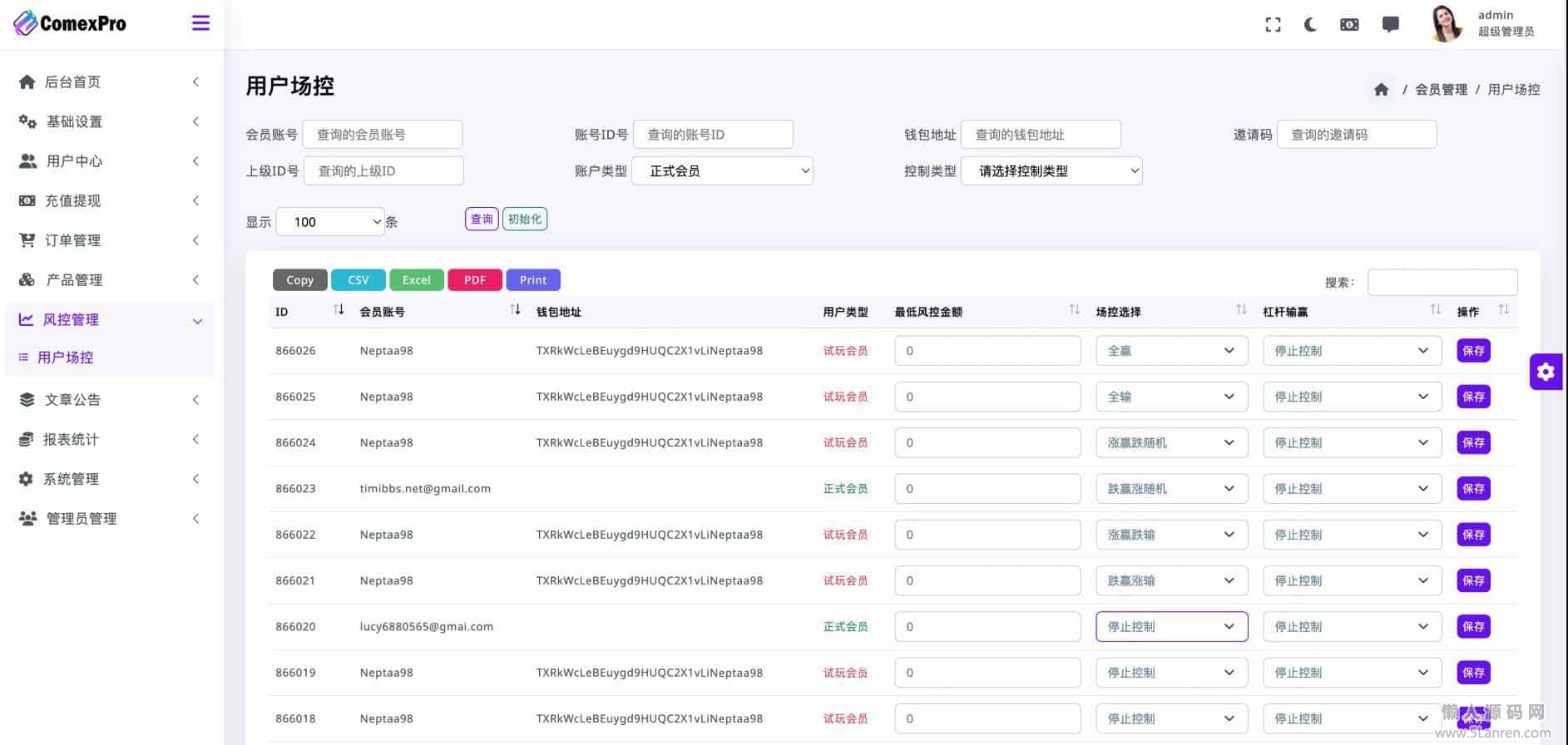
Task: Expand 场控选择 dropdown for user 866026
Action: coord(1171,351)
